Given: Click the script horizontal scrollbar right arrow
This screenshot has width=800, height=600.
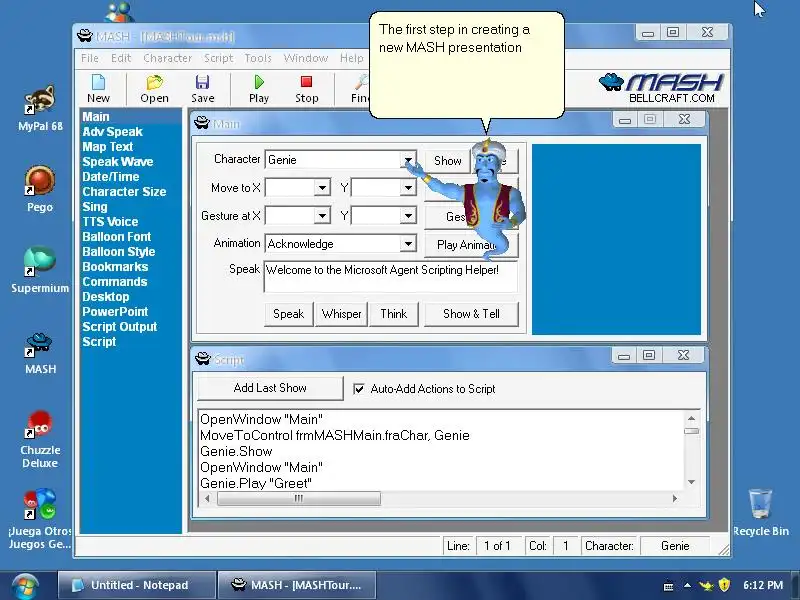Looking at the screenshot, I should [674, 498].
